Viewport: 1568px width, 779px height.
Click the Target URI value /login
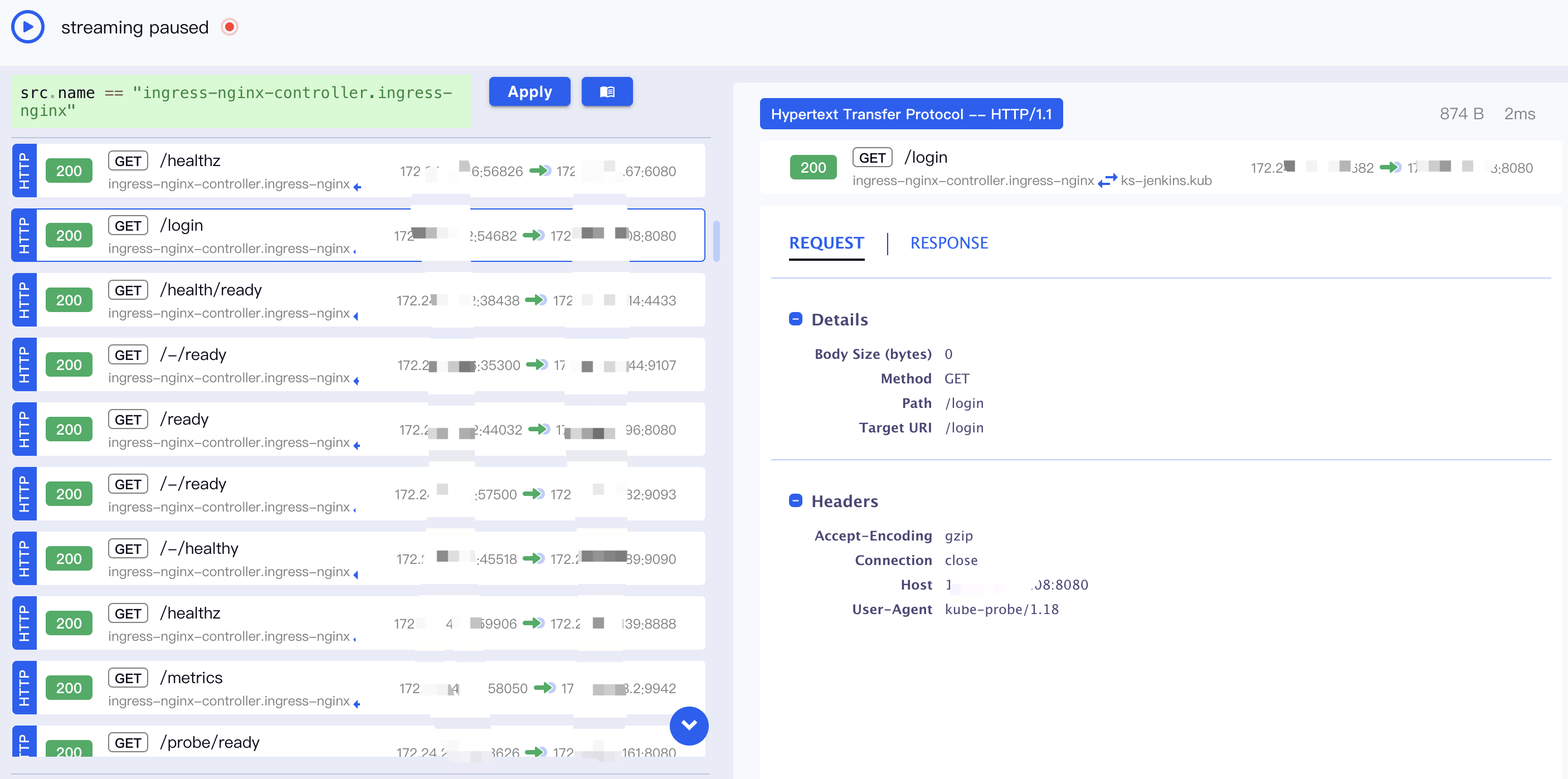pyautogui.click(x=964, y=428)
